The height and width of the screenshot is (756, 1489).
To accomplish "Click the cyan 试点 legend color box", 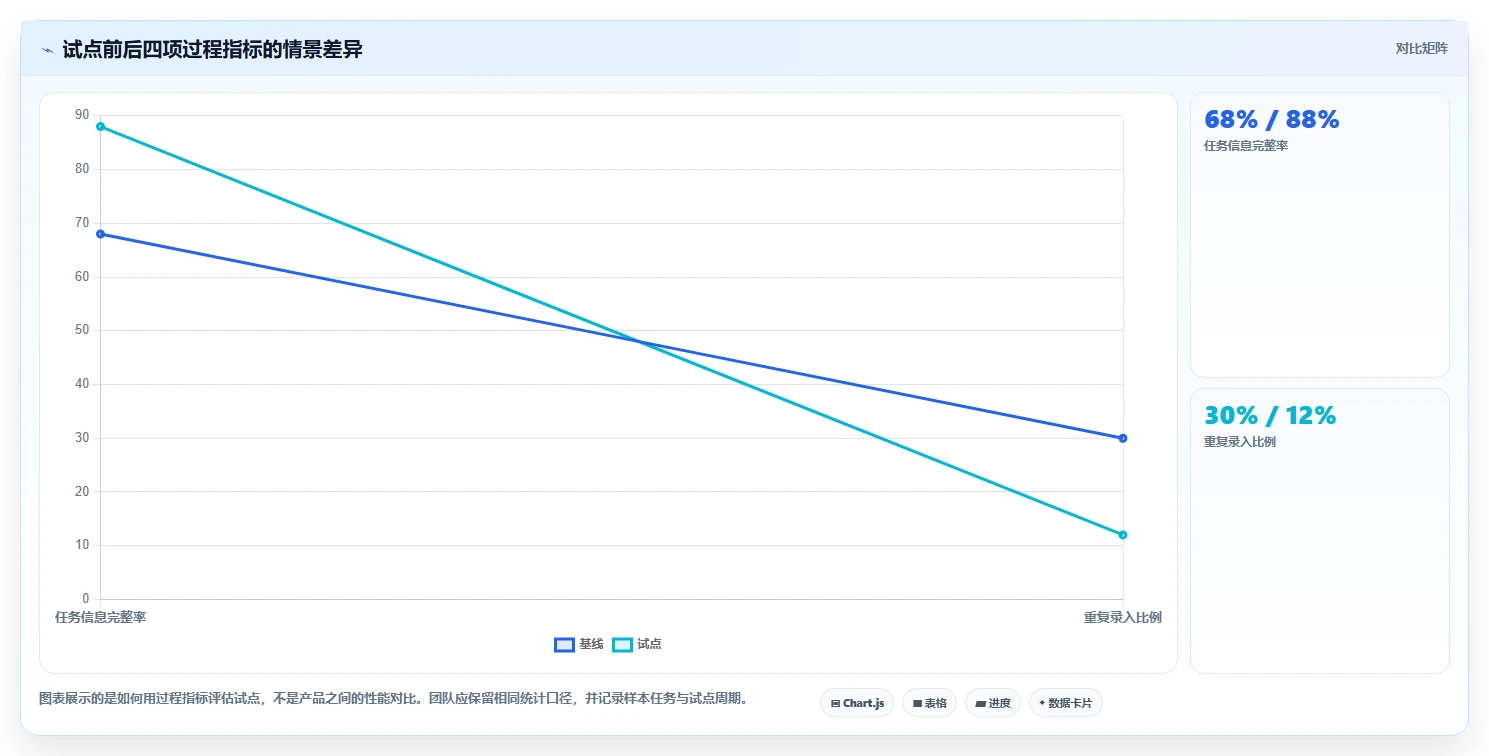I will coord(622,644).
